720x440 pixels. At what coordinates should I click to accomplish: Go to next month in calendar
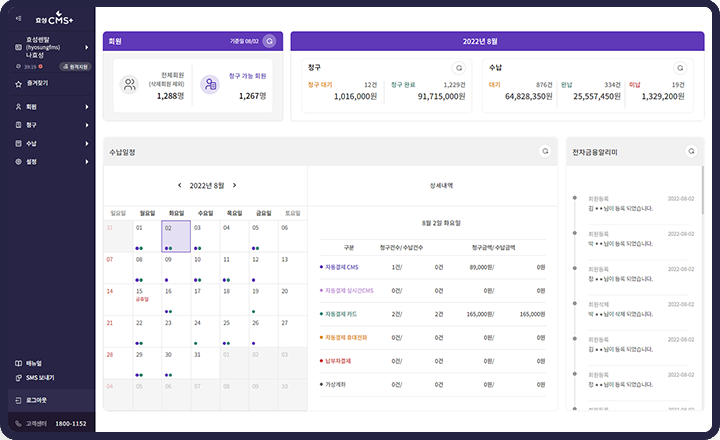pyautogui.click(x=234, y=186)
